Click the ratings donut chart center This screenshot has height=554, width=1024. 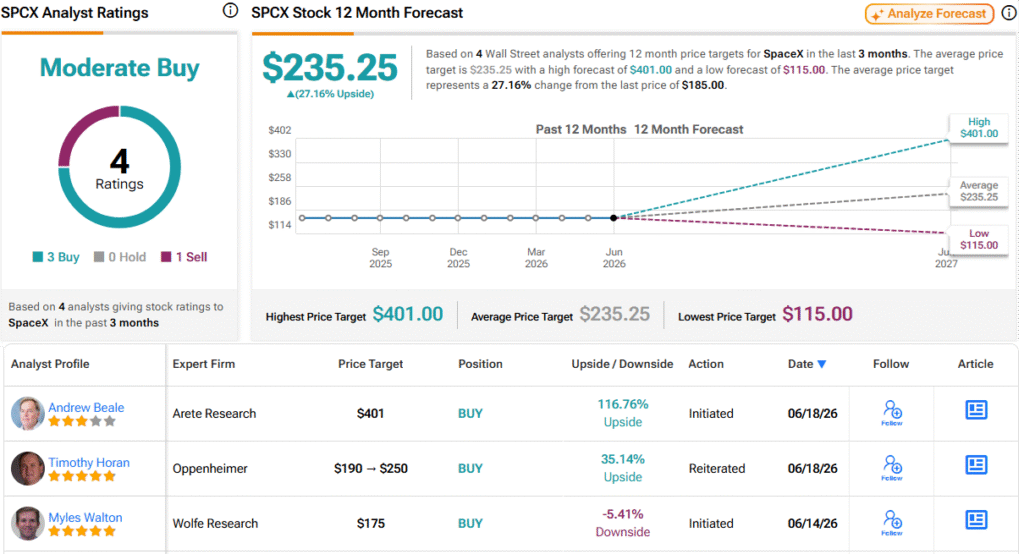pyautogui.click(x=120, y=168)
